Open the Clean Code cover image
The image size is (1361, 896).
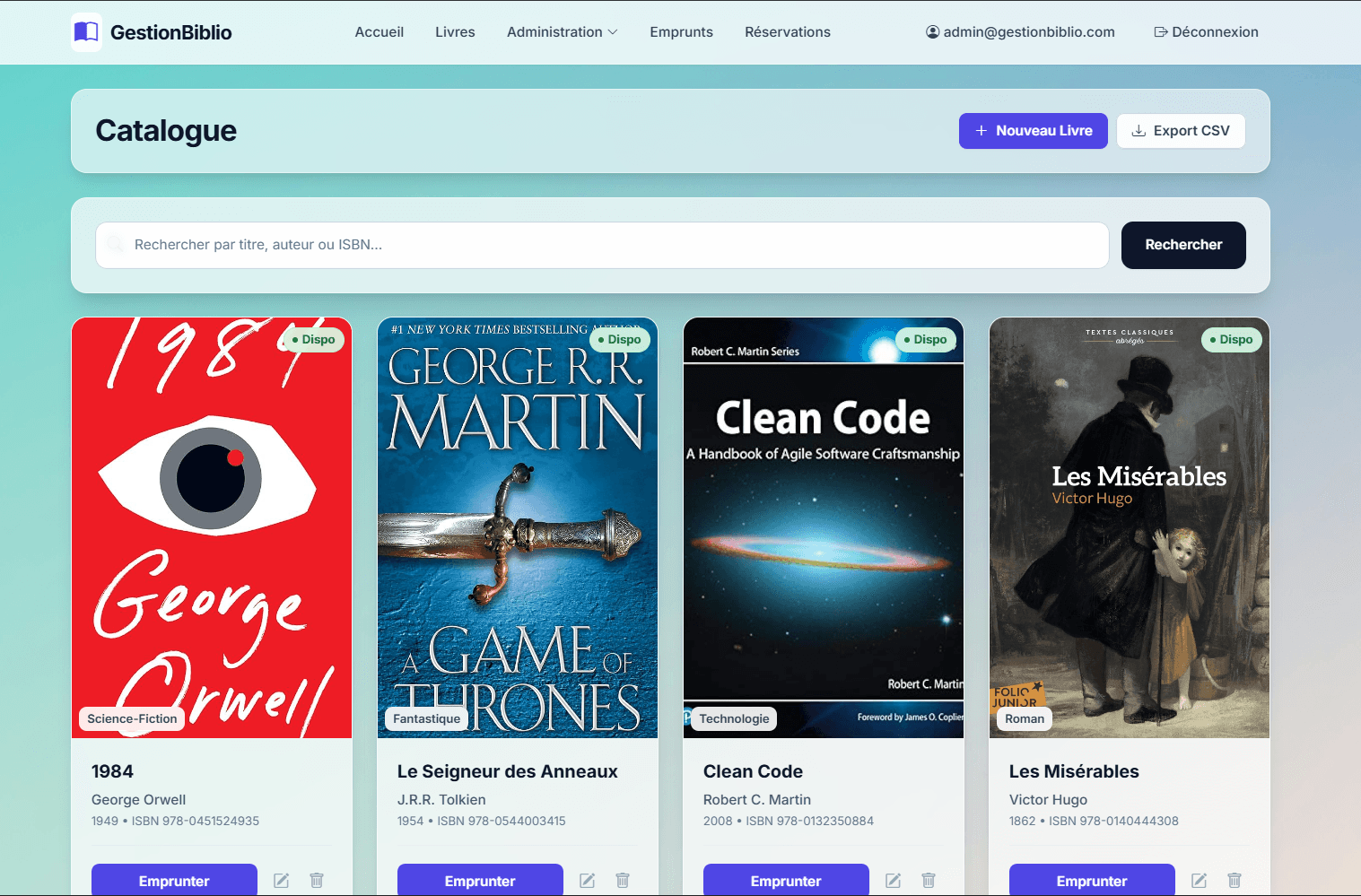(x=824, y=527)
